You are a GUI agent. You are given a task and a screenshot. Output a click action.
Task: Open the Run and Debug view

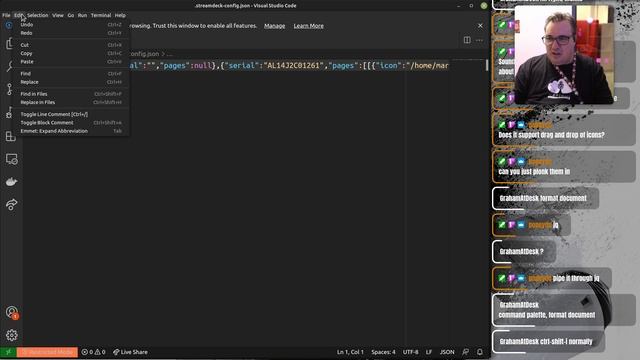pos(10,112)
